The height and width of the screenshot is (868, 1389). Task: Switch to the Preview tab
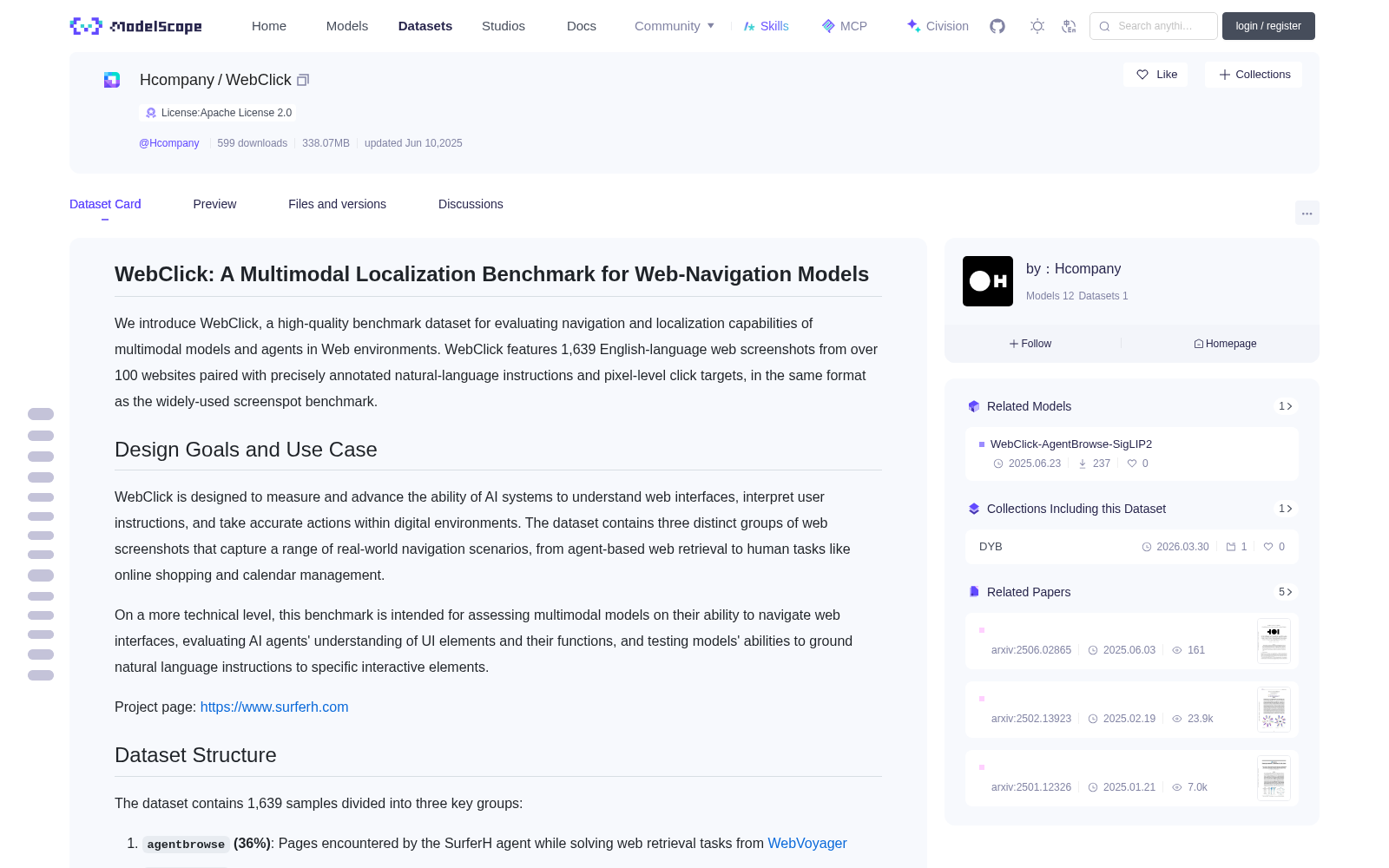[214, 204]
